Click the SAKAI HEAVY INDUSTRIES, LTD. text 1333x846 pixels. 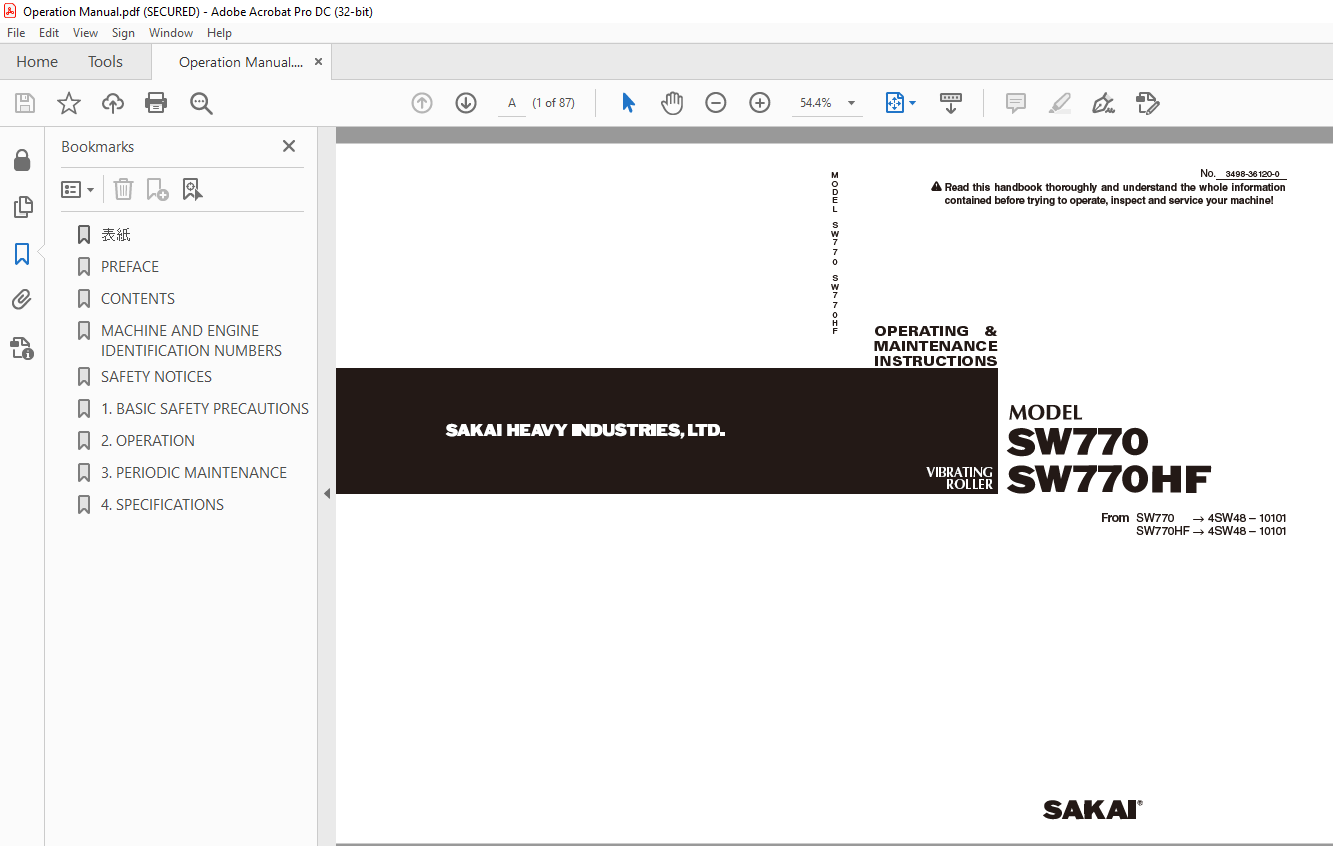click(x=585, y=431)
